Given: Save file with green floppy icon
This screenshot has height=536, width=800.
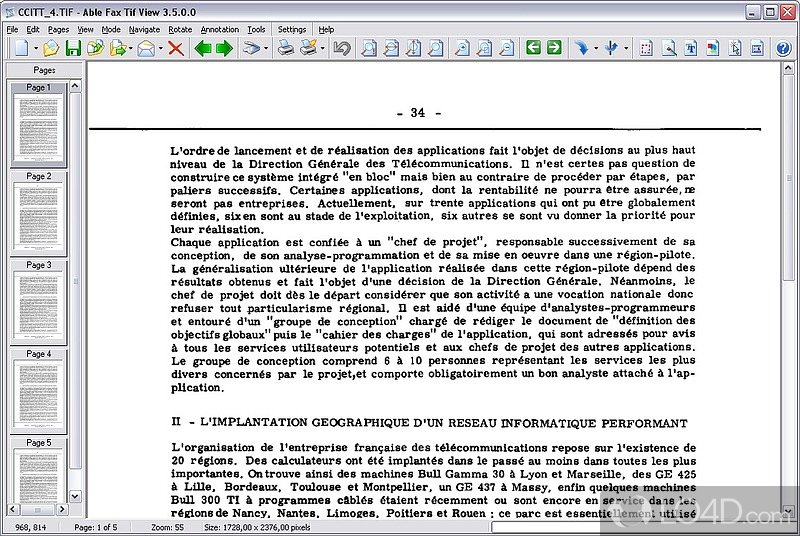Looking at the screenshot, I should point(73,48).
